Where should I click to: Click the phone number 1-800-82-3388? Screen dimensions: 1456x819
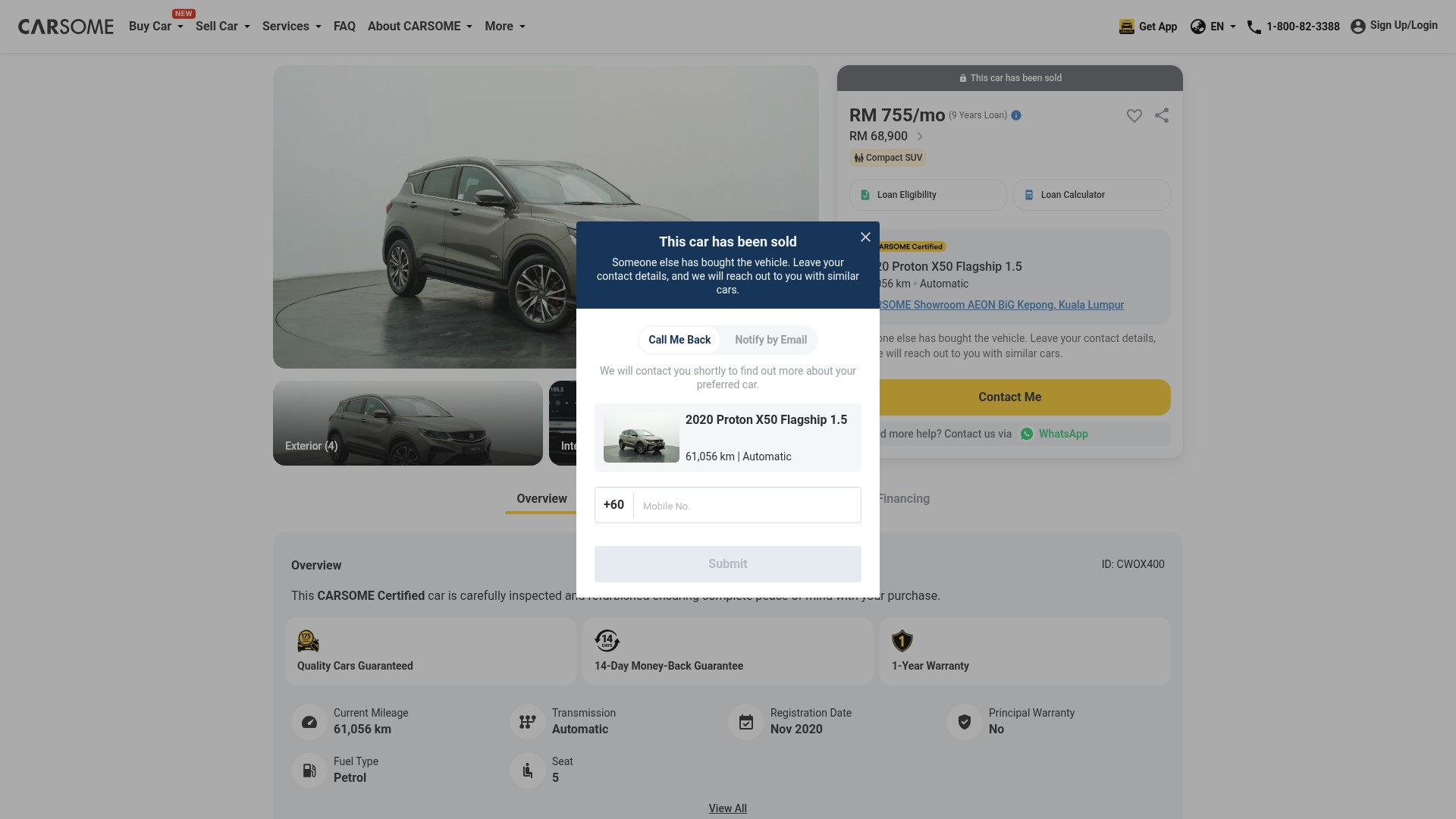click(x=1303, y=27)
